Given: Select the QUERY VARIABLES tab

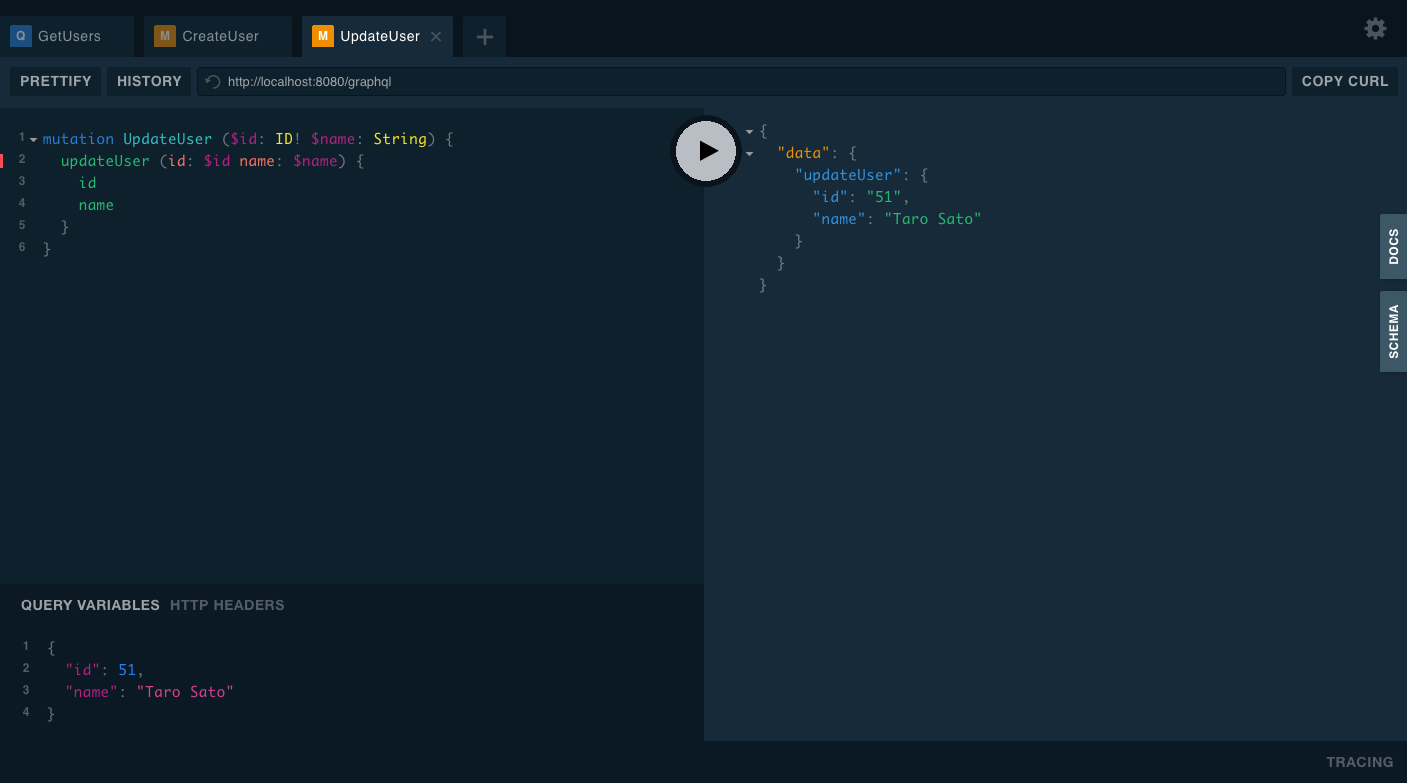Looking at the screenshot, I should [89, 605].
